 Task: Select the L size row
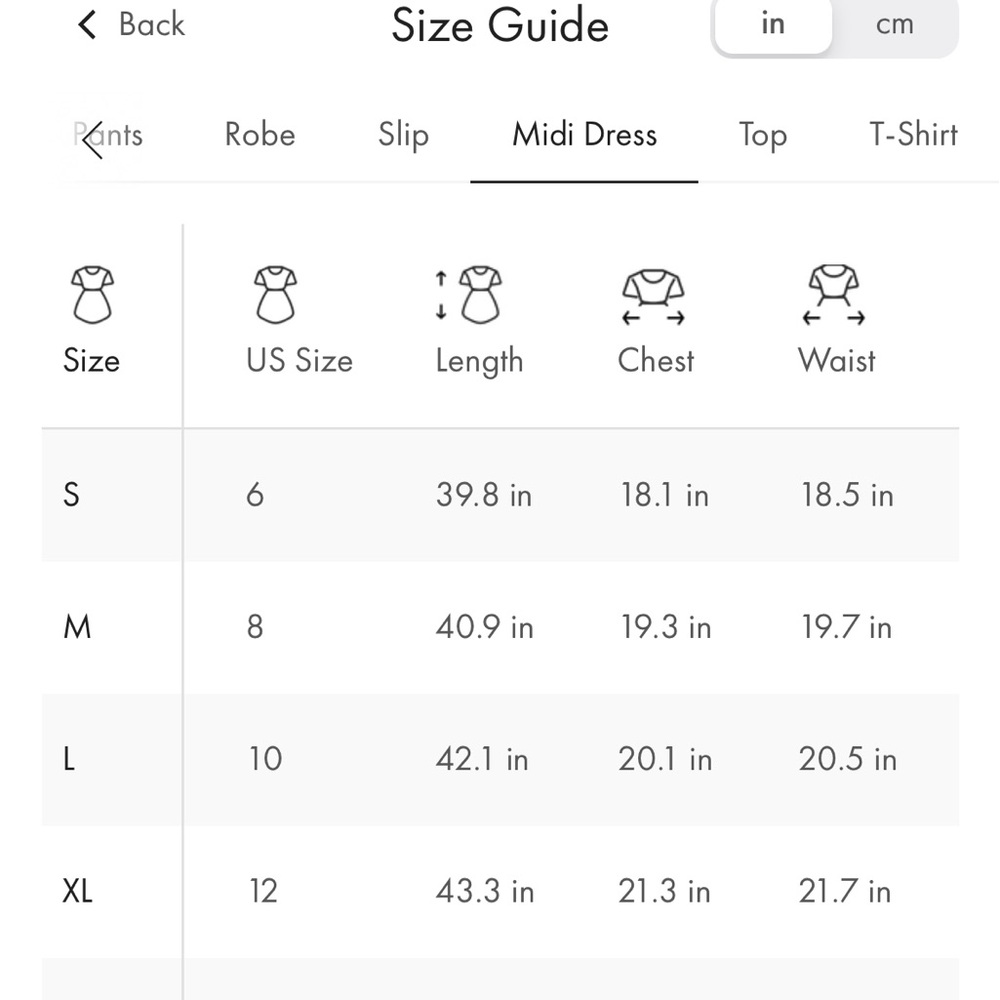[500, 760]
